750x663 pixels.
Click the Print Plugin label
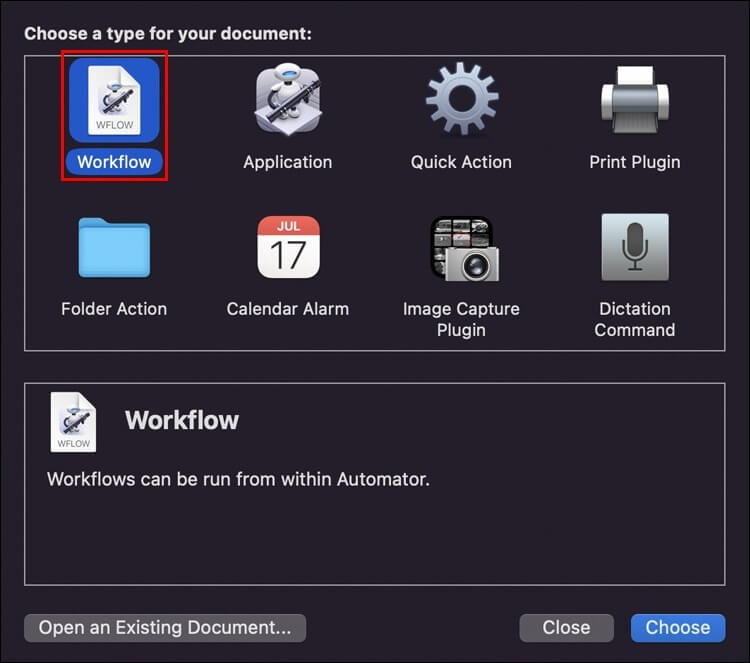tap(635, 162)
